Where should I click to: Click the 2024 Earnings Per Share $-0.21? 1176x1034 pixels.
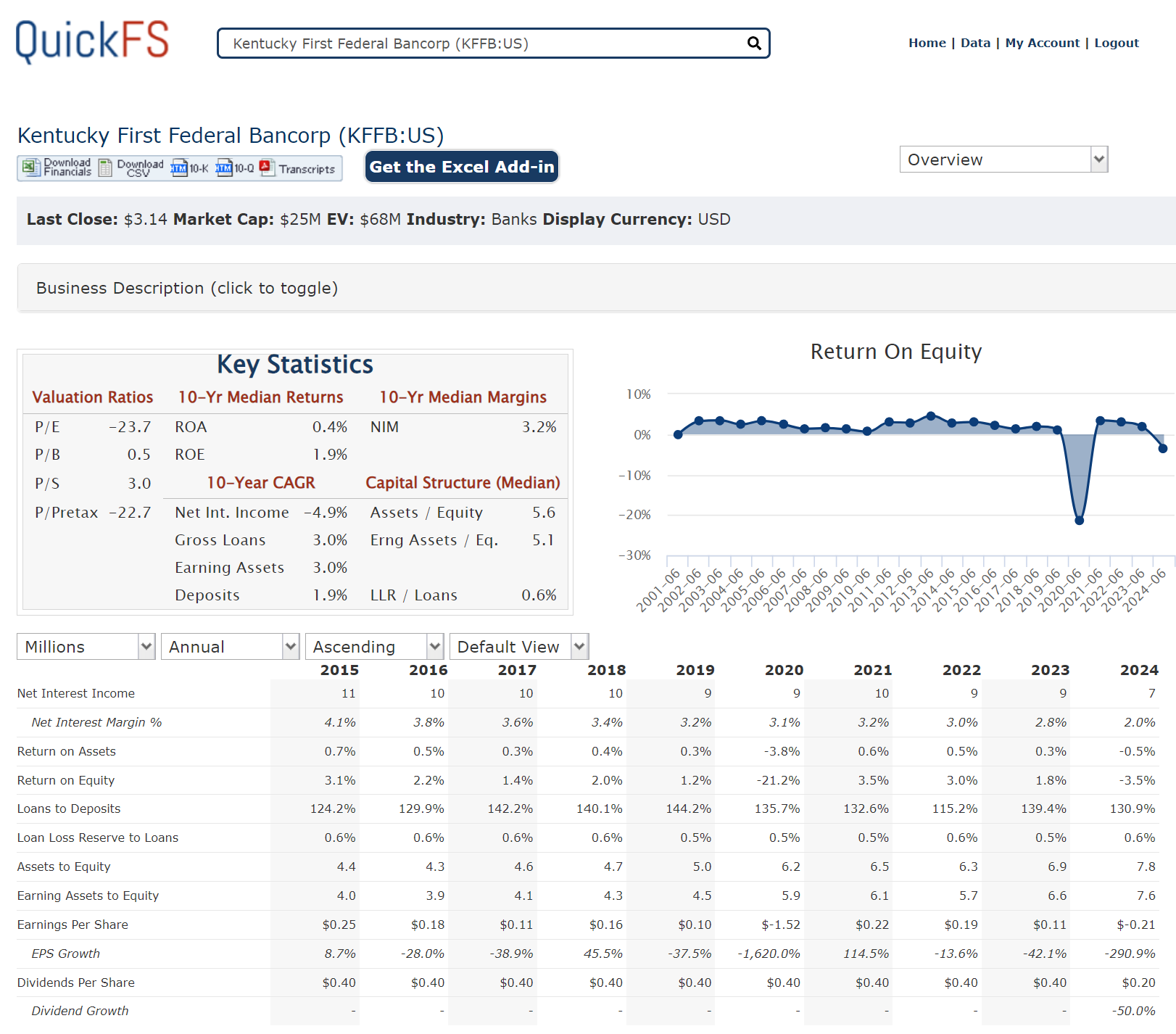(x=1136, y=925)
